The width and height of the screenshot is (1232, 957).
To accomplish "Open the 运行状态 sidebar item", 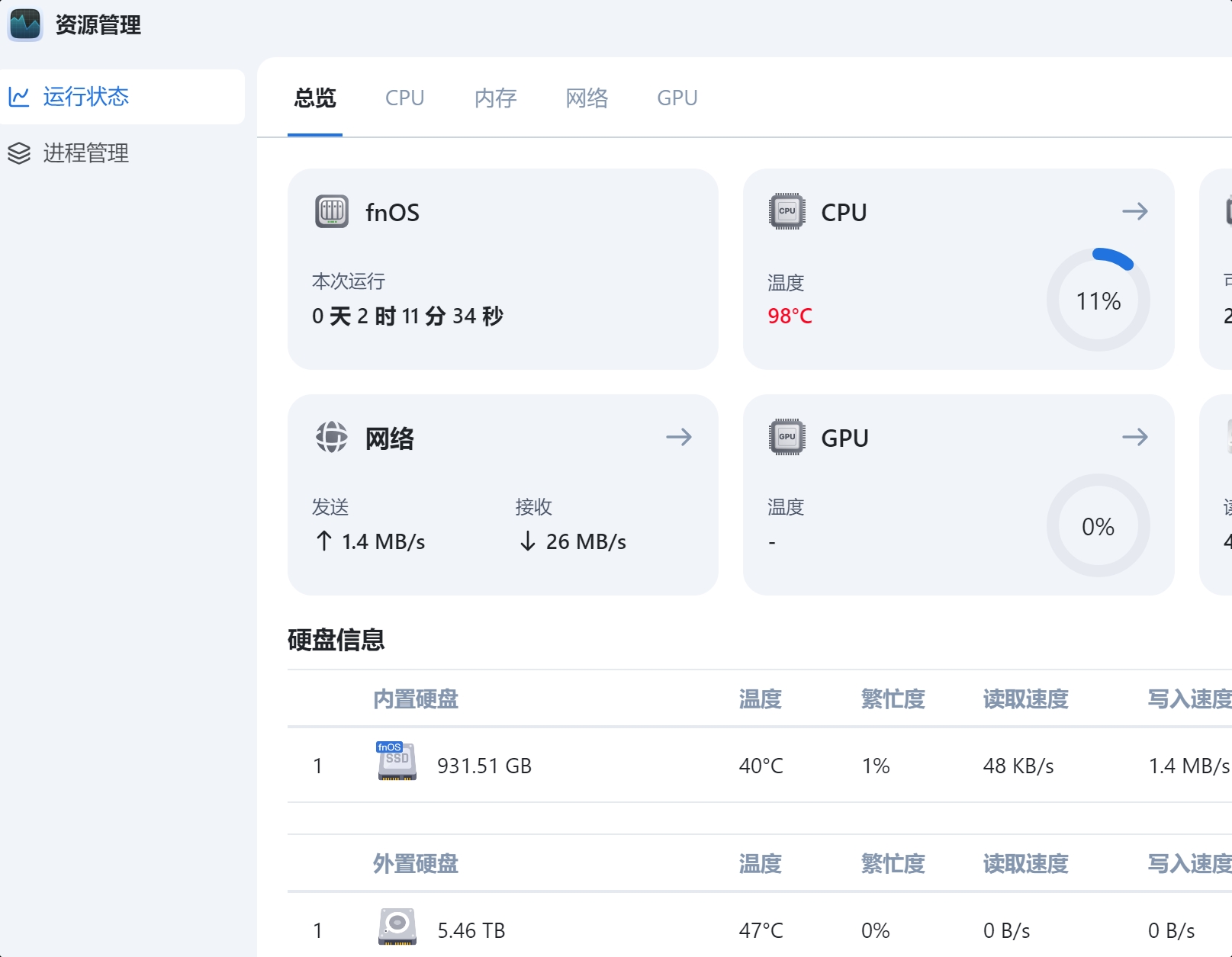I will tap(85, 97).
